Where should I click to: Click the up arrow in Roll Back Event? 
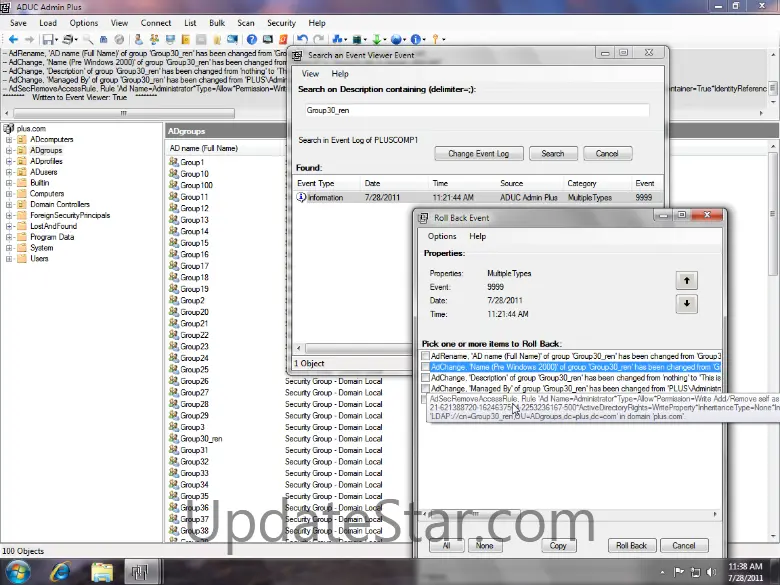686,281
